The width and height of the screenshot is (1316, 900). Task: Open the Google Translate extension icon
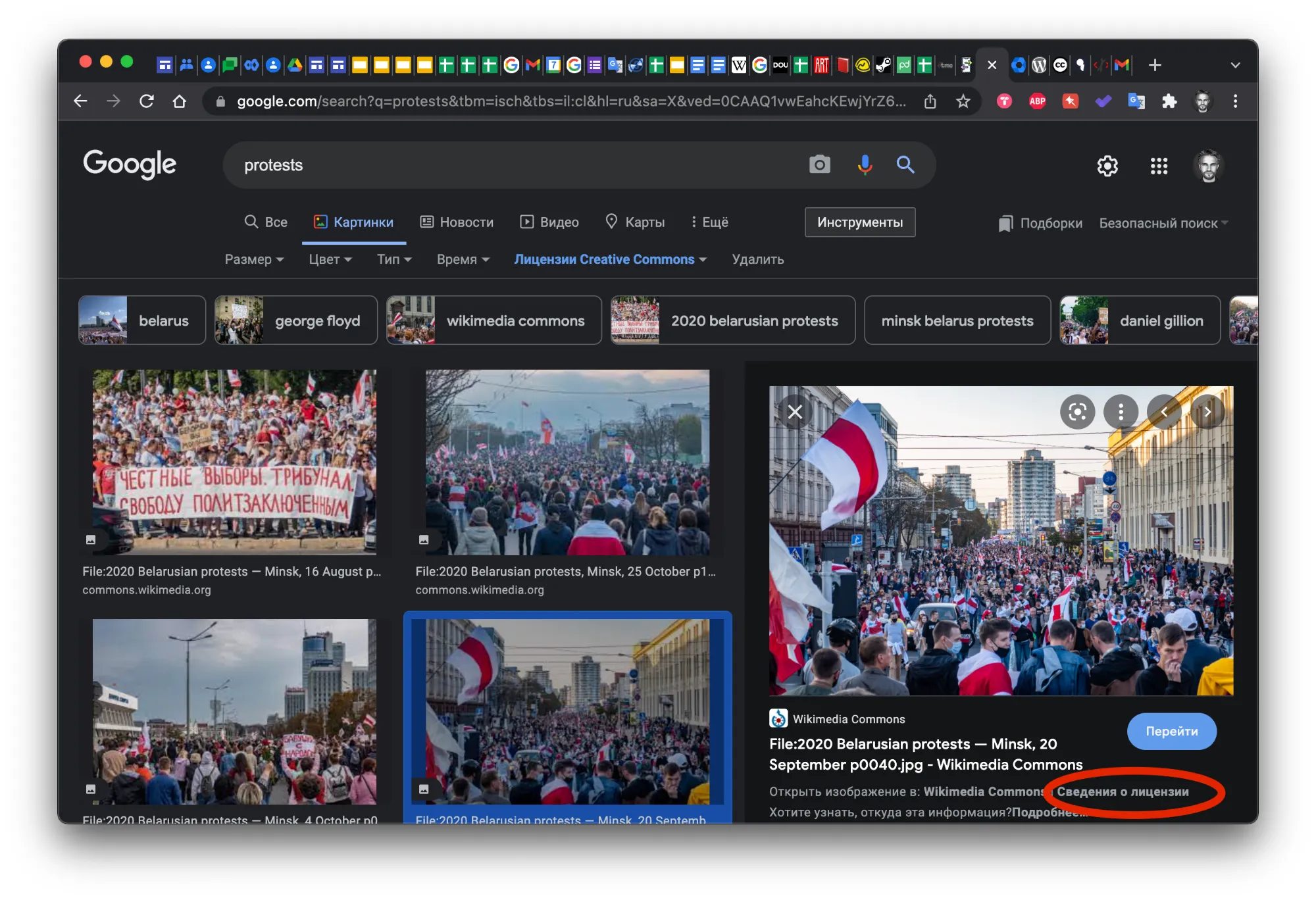coord(1136,101)
